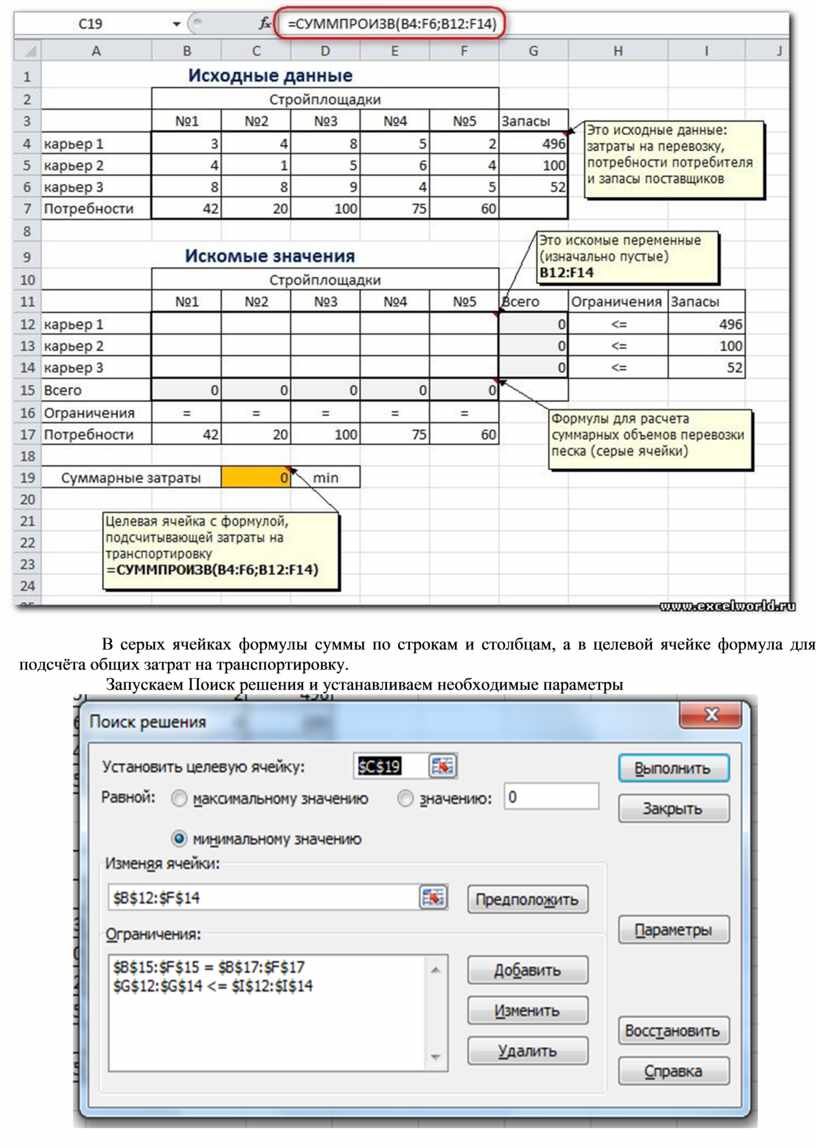The width and height of the screenshot is (816, 1148).
Task: Select the orange target cell C19
Action: [x=256, y=478]
